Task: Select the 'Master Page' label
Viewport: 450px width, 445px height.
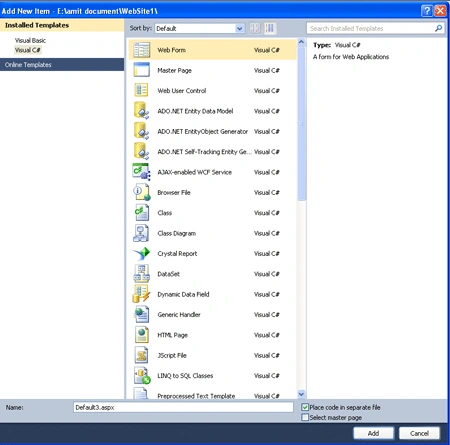Action: point(174,70)
